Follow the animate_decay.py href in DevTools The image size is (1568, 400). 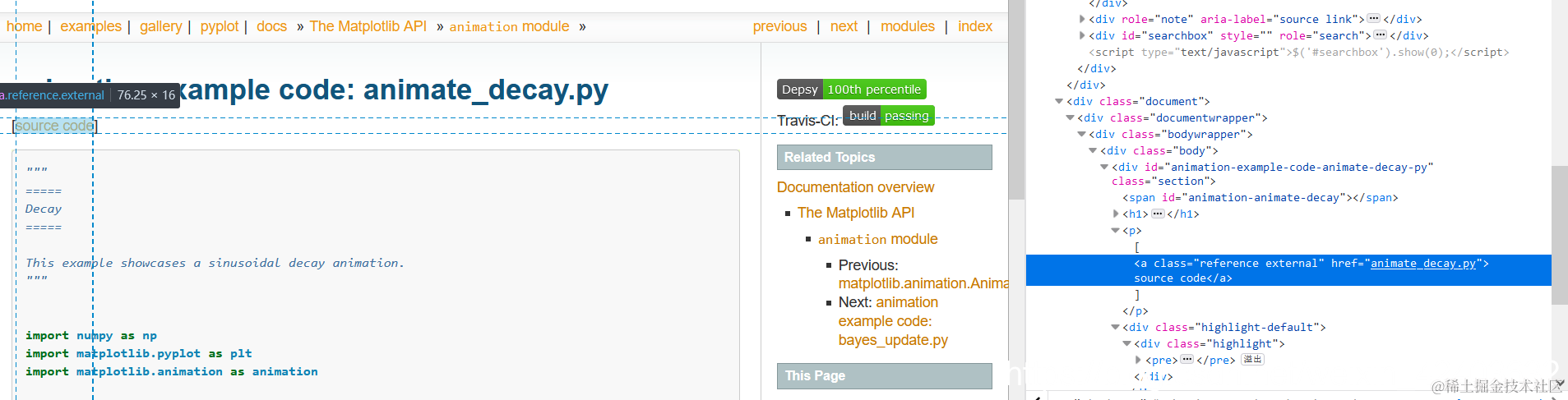pyautogui.click(x=1423, y=263)
